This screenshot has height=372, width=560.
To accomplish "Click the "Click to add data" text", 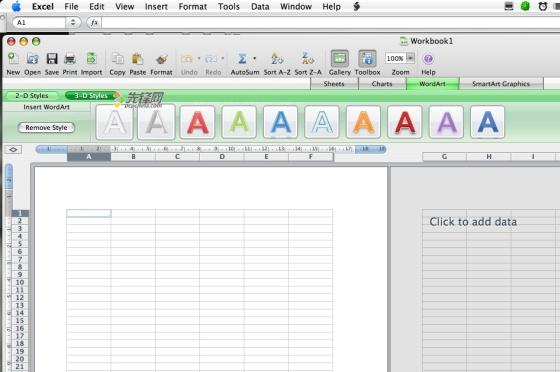I will pos(473,222).
